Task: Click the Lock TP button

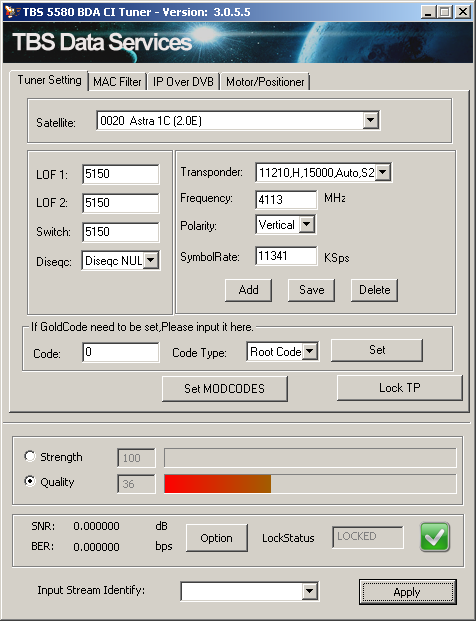Action: pos(400,388)
